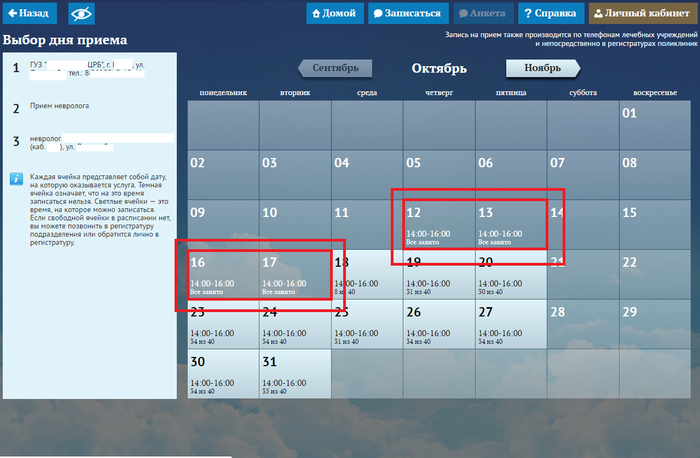This screenshot has width=700, height=458.
Task: Go back with the Назад button
Action: tap(28, 14)
